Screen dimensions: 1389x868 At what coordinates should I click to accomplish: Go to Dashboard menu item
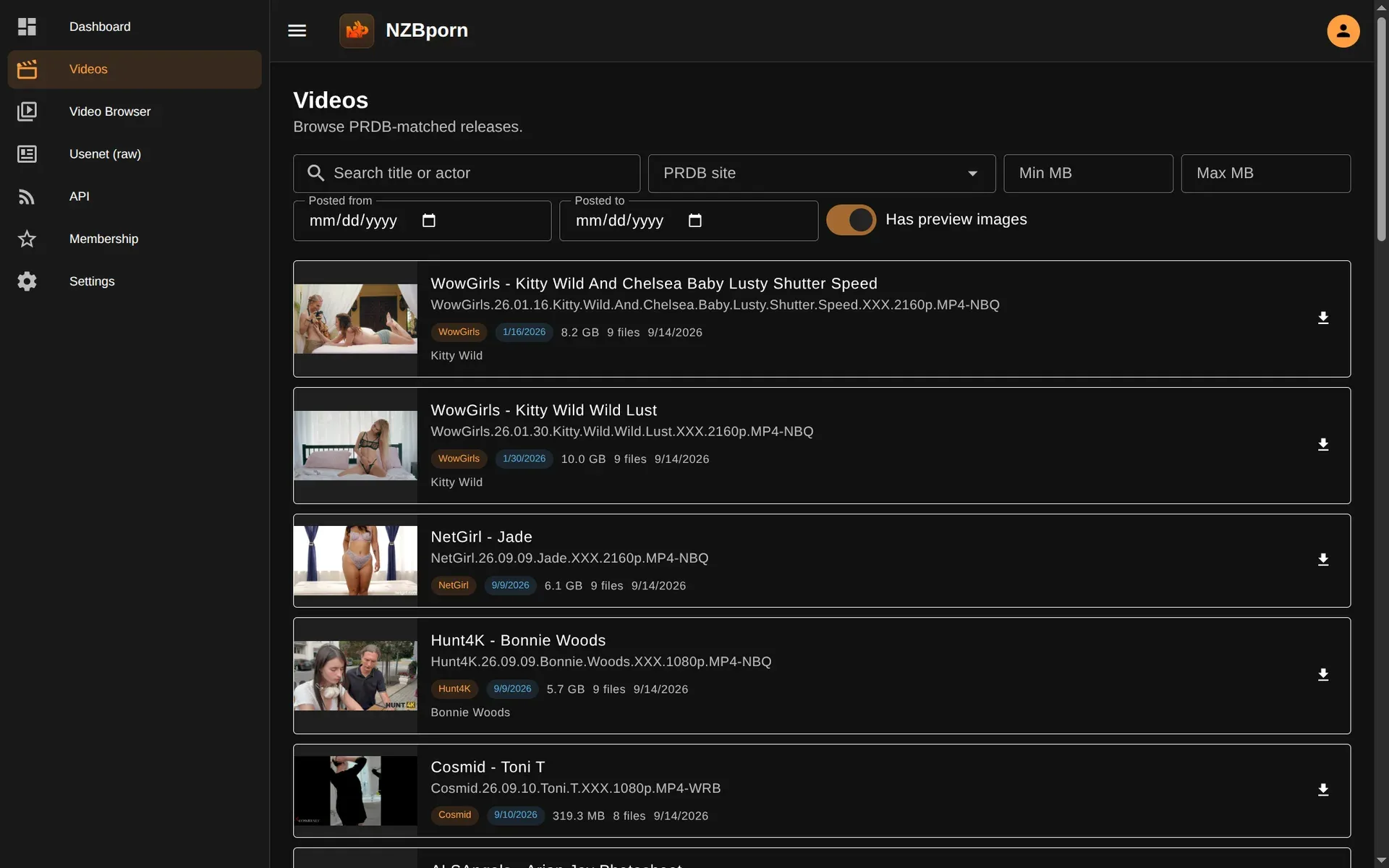click(135, 27)
